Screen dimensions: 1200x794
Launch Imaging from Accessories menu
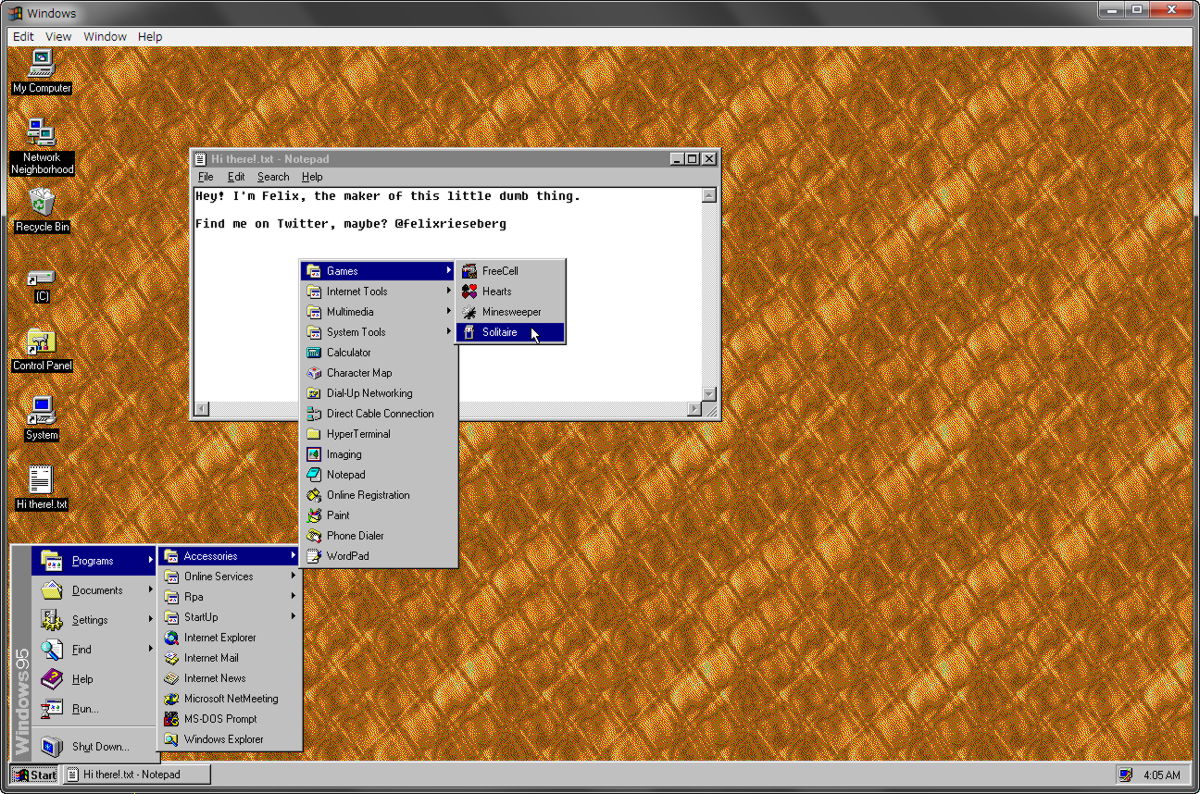click(378, 454)
